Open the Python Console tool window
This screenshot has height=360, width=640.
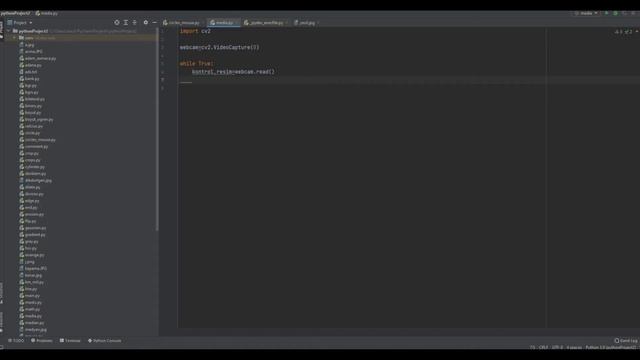click(x=104, y=340)
